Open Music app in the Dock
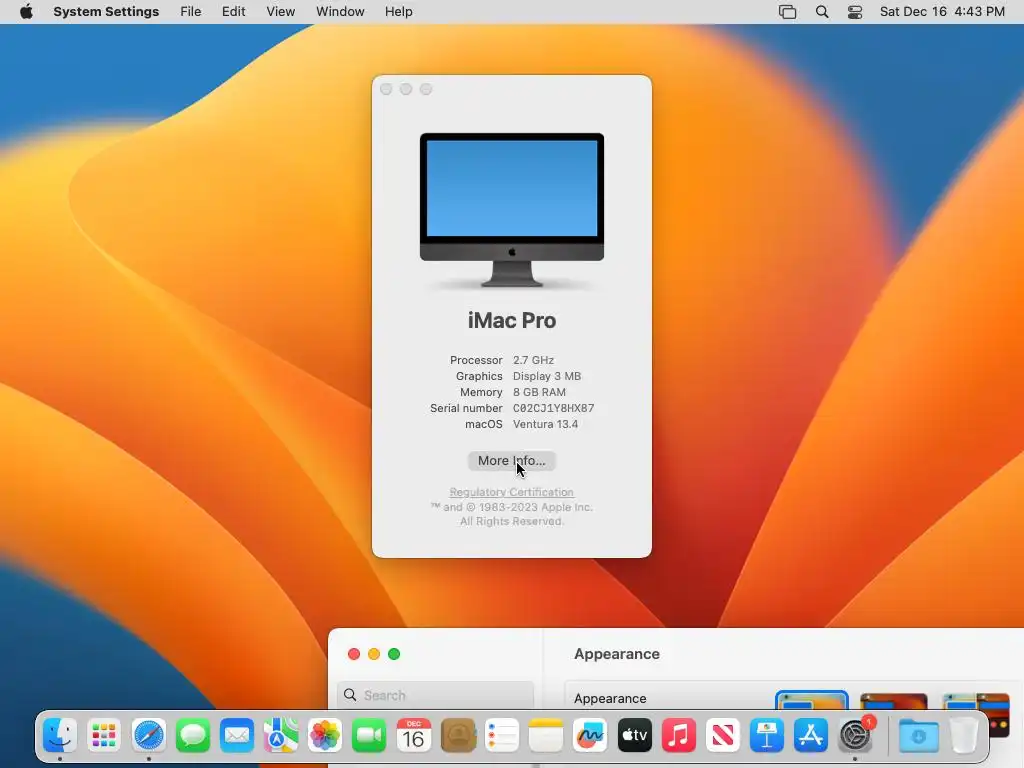The image size is (1024, 768). click(679, 735)
